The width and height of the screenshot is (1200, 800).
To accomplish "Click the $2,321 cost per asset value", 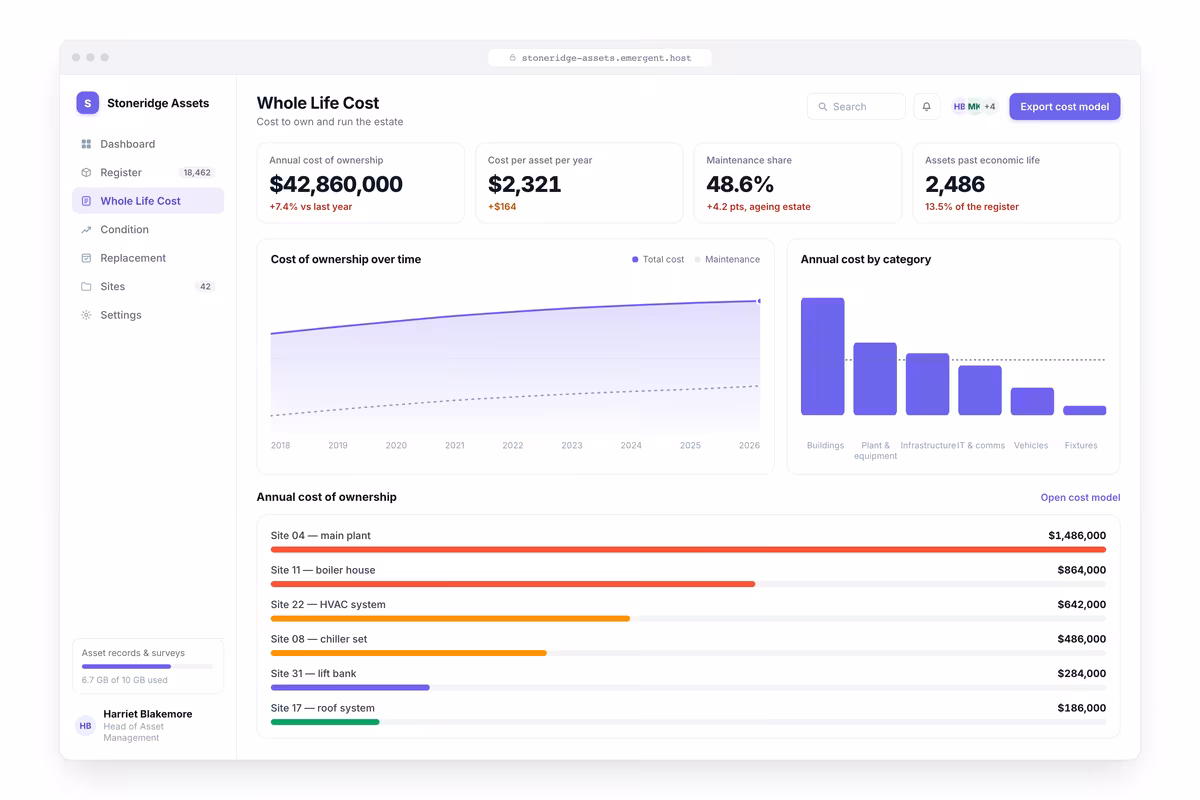I will (525, 184).
